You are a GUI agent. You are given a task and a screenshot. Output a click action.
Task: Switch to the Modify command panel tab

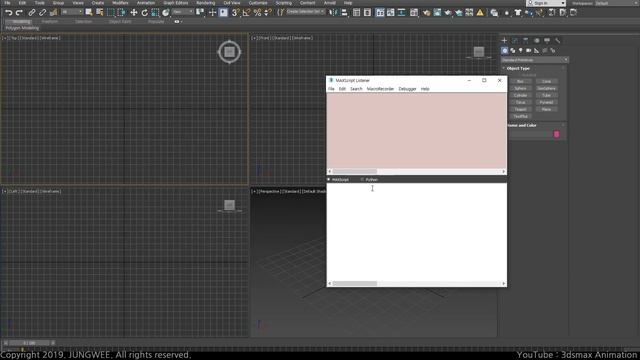pos(515,40)
